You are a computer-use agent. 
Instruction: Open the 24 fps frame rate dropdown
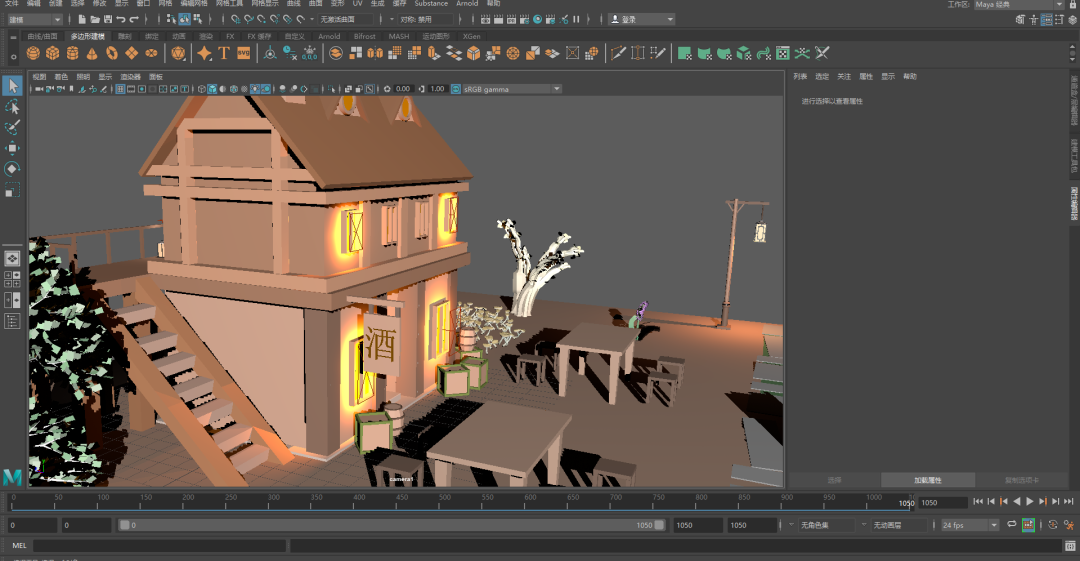coord(970,525)
